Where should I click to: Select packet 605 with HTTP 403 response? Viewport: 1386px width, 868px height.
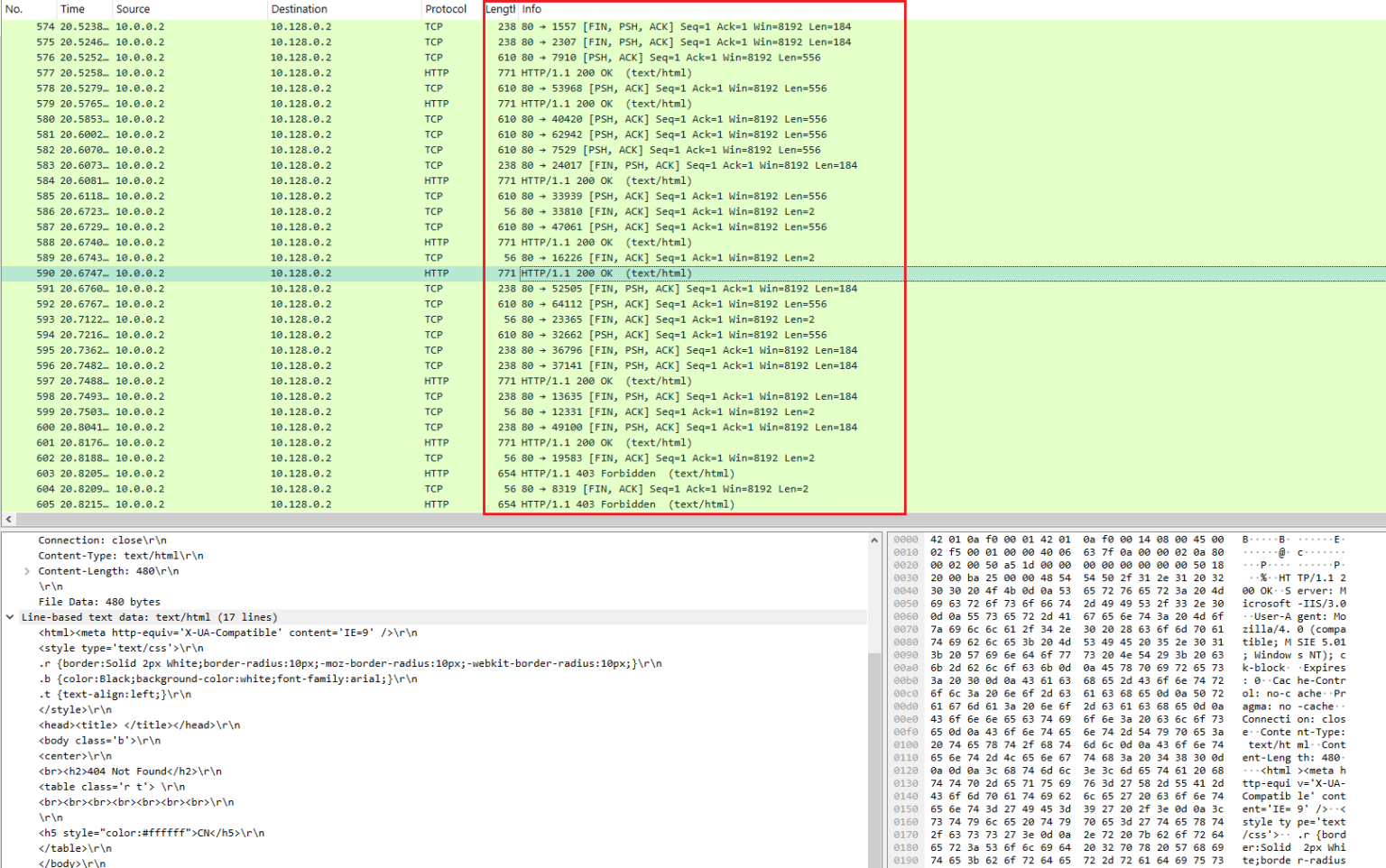[271, 503]
